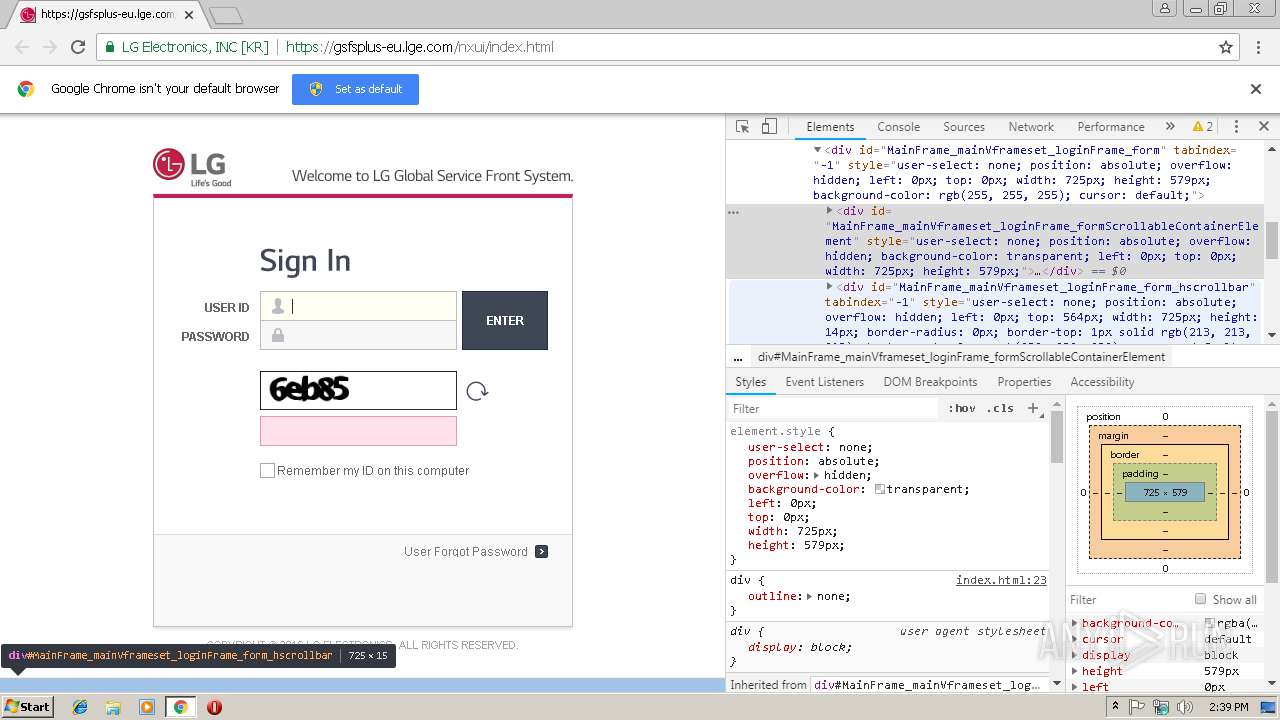Open Event Listeners sidebar tab
This screenshot has width=1280, height=720.
pos(824,382)
